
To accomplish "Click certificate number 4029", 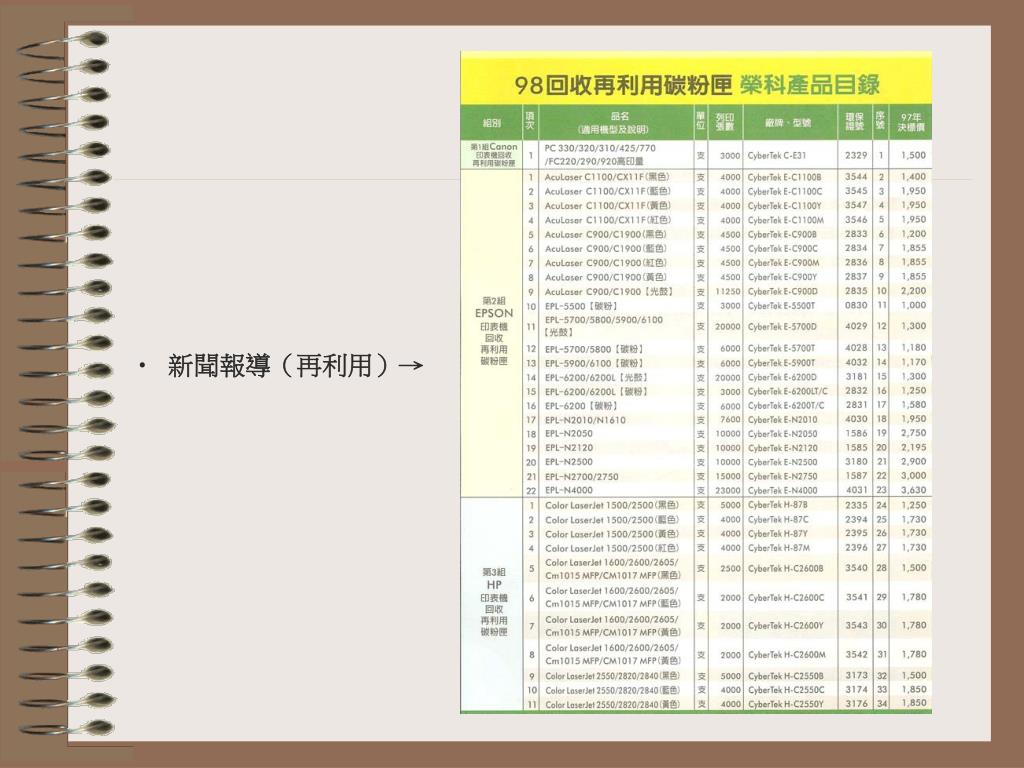I will [x=856, y=326].
